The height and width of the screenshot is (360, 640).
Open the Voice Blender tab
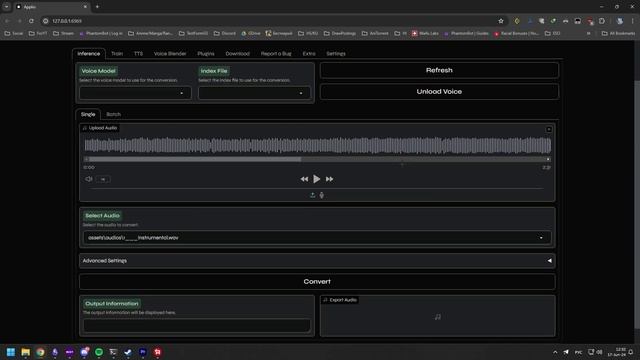pyautogui.click(x=170, y=53)
